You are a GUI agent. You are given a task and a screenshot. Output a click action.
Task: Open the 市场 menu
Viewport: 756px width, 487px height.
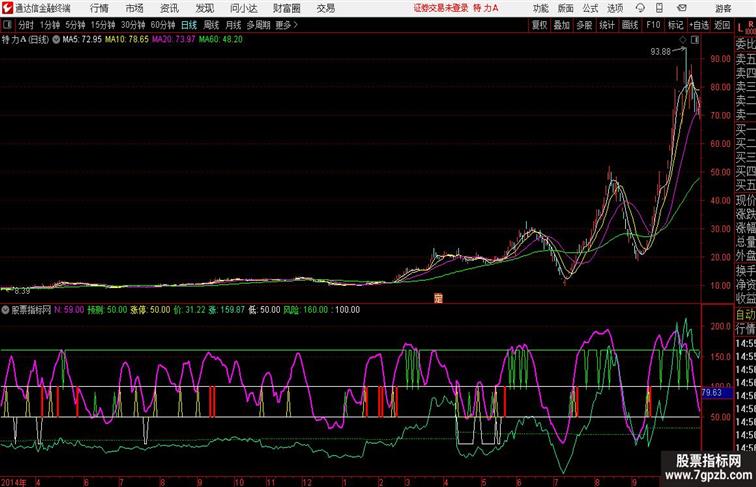point(135,8)
